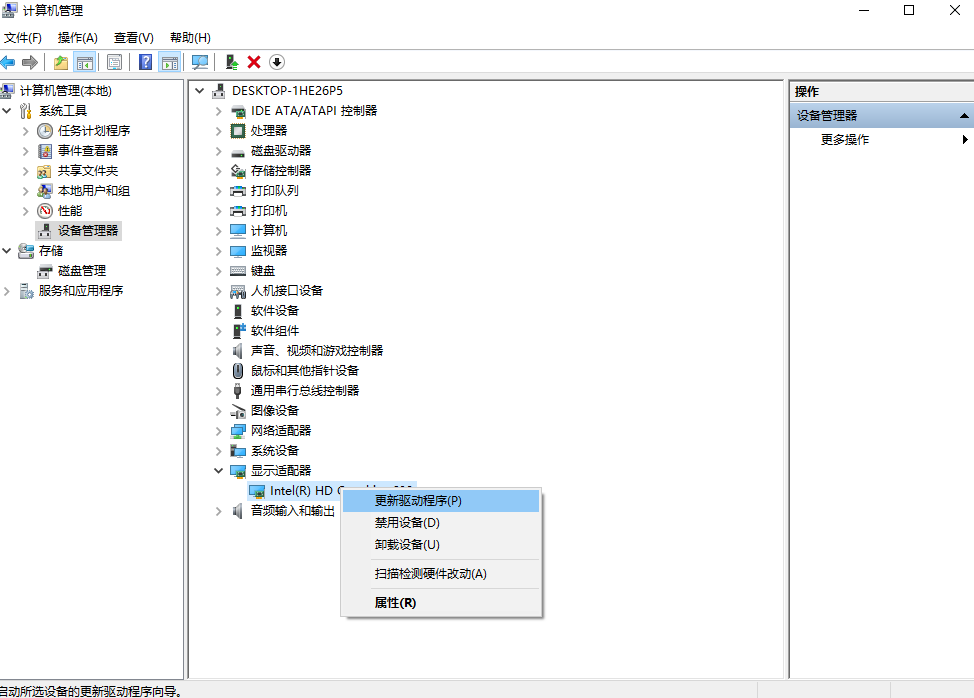Click the update device driver toolbar icon

pyautogui.click(x=232, y=62)
